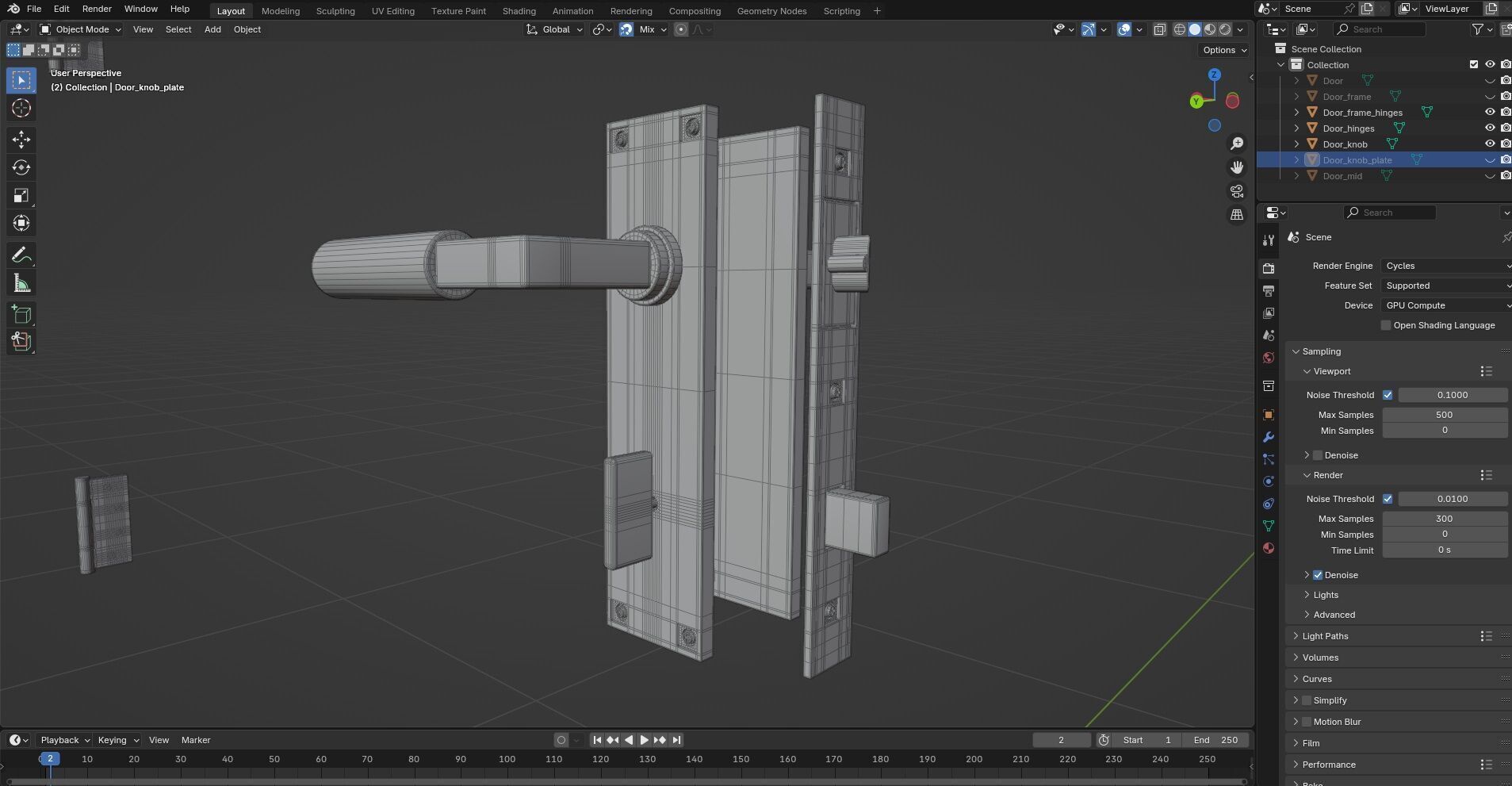Screen dimensions: 1512x786
Task: Click the pan view hand icon
Action: [1237, 167]
